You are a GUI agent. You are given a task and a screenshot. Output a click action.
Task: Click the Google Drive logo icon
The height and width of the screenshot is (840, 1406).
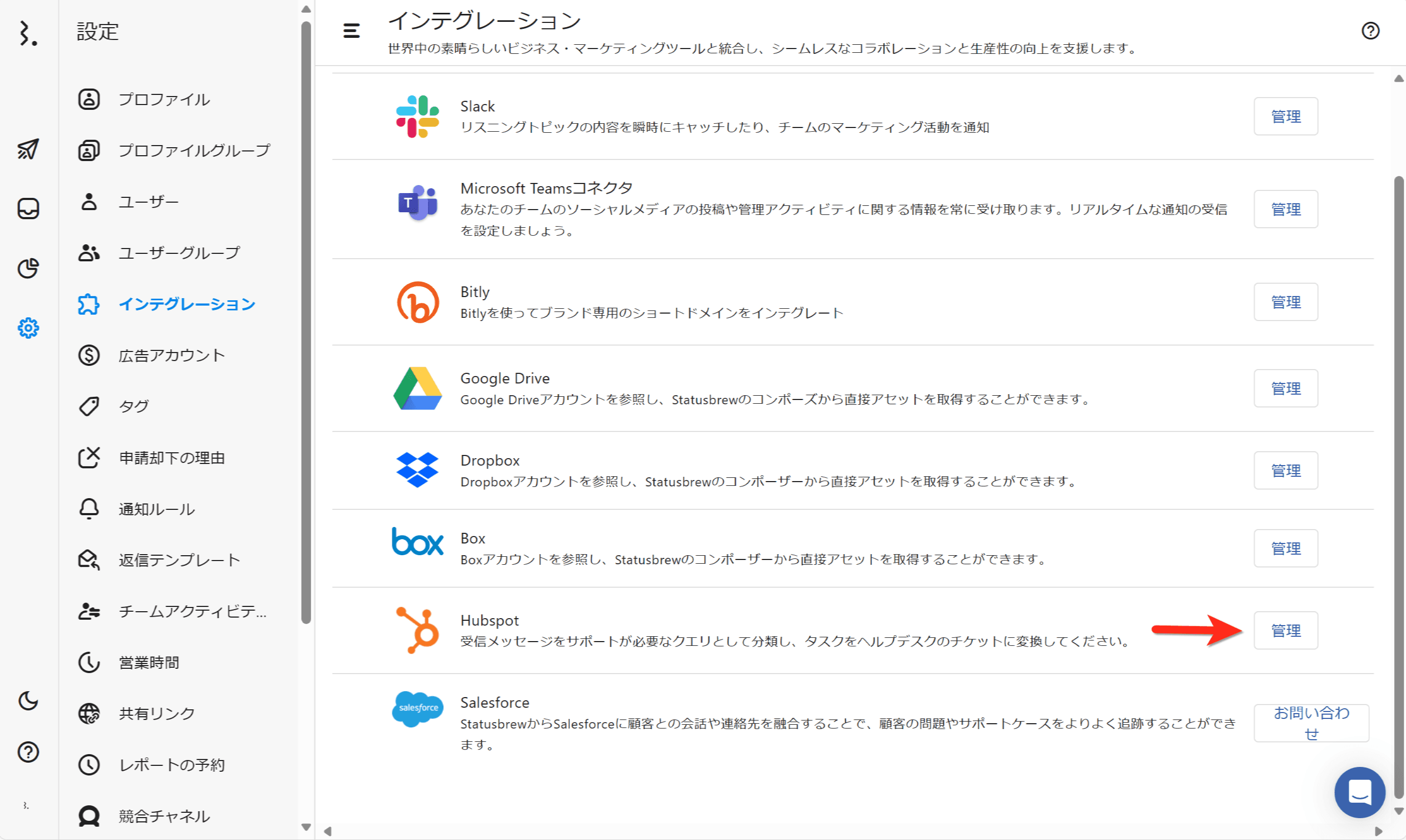(417, 388)
